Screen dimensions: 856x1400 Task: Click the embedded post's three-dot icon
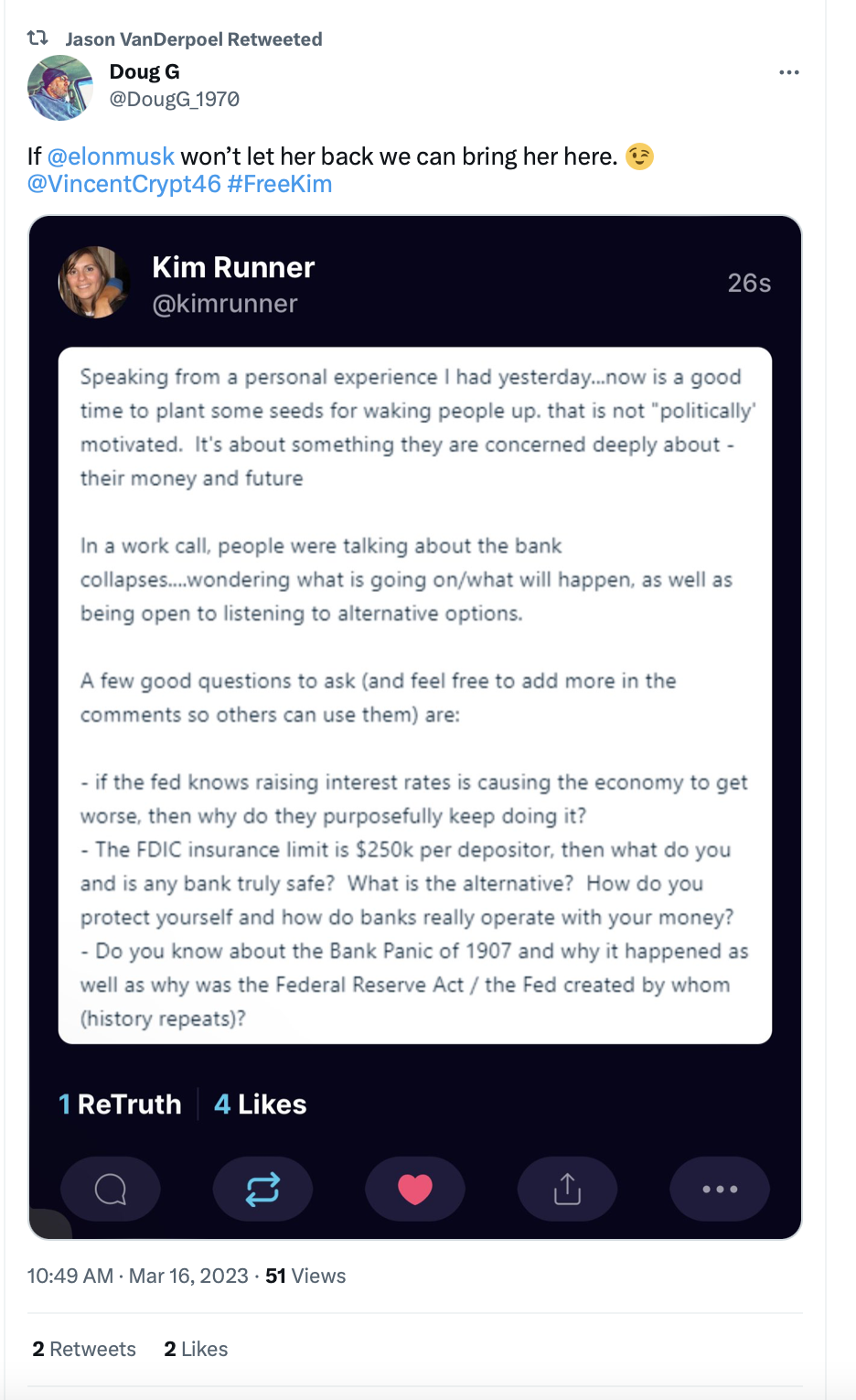(x=720, y=1189)
